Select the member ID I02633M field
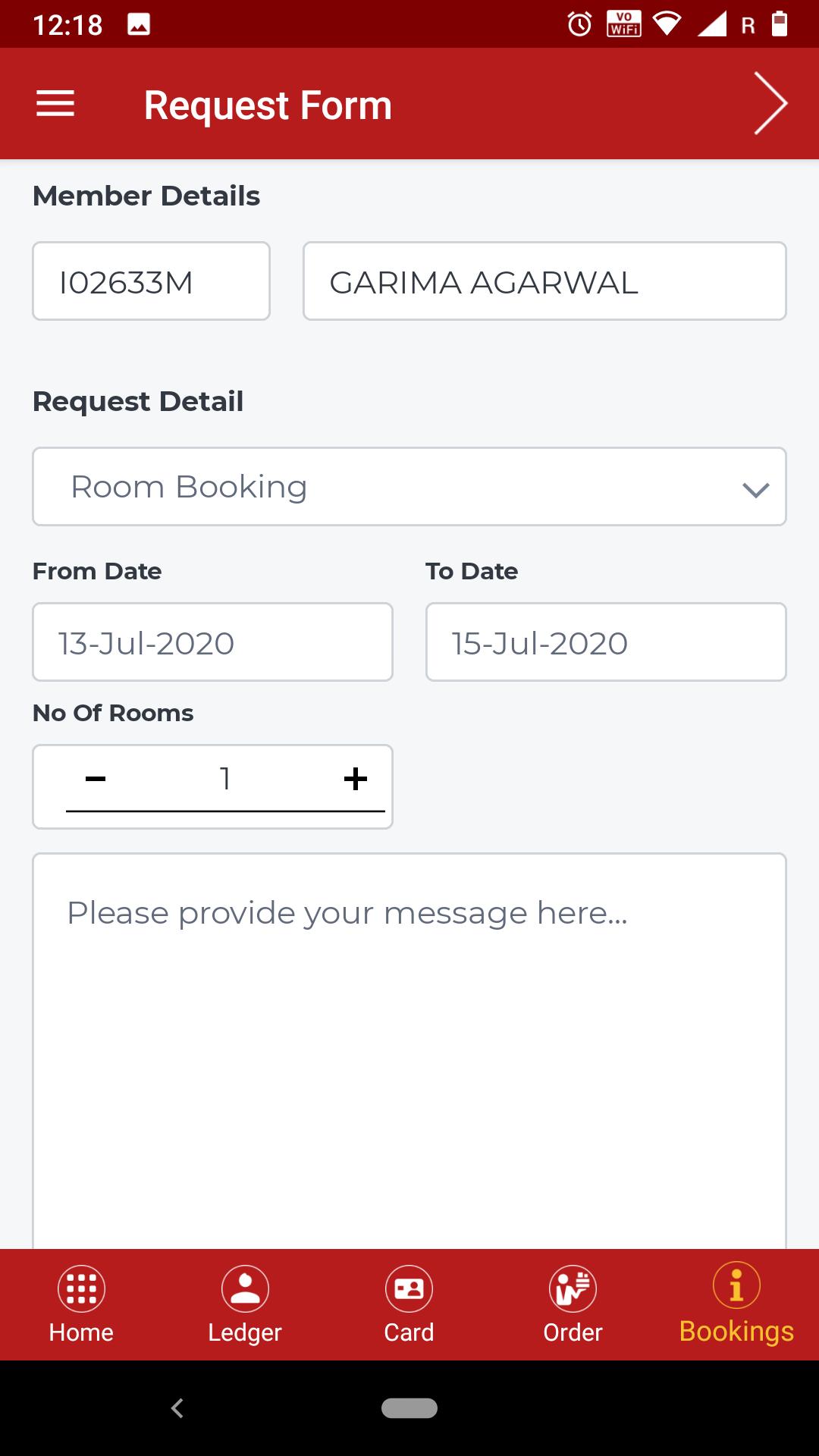 pos(151,281)
